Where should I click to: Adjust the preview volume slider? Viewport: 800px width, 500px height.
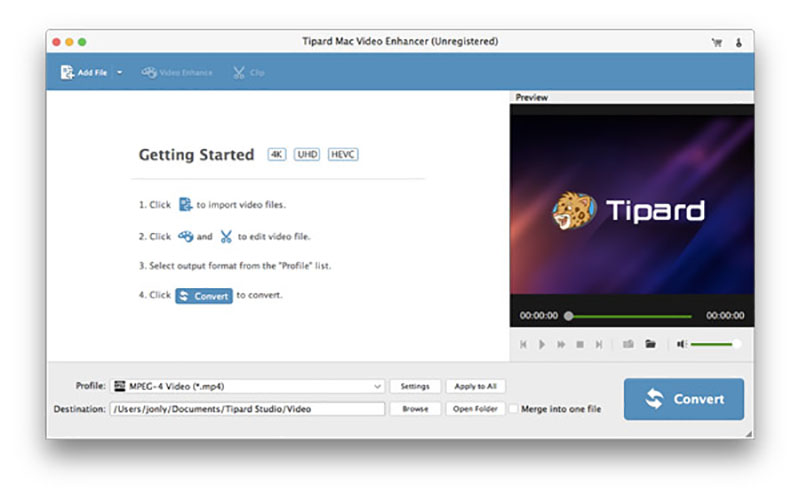point(715,344)
